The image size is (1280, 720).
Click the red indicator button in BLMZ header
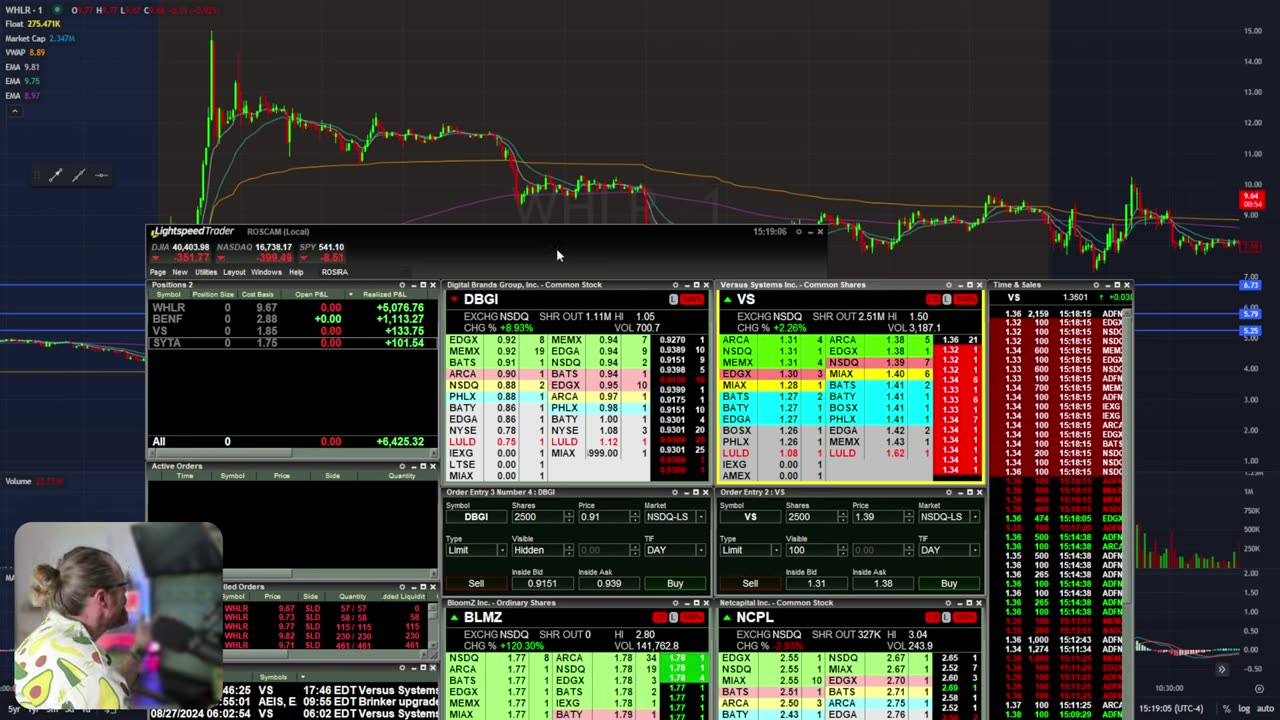click(x=692, y=617)
